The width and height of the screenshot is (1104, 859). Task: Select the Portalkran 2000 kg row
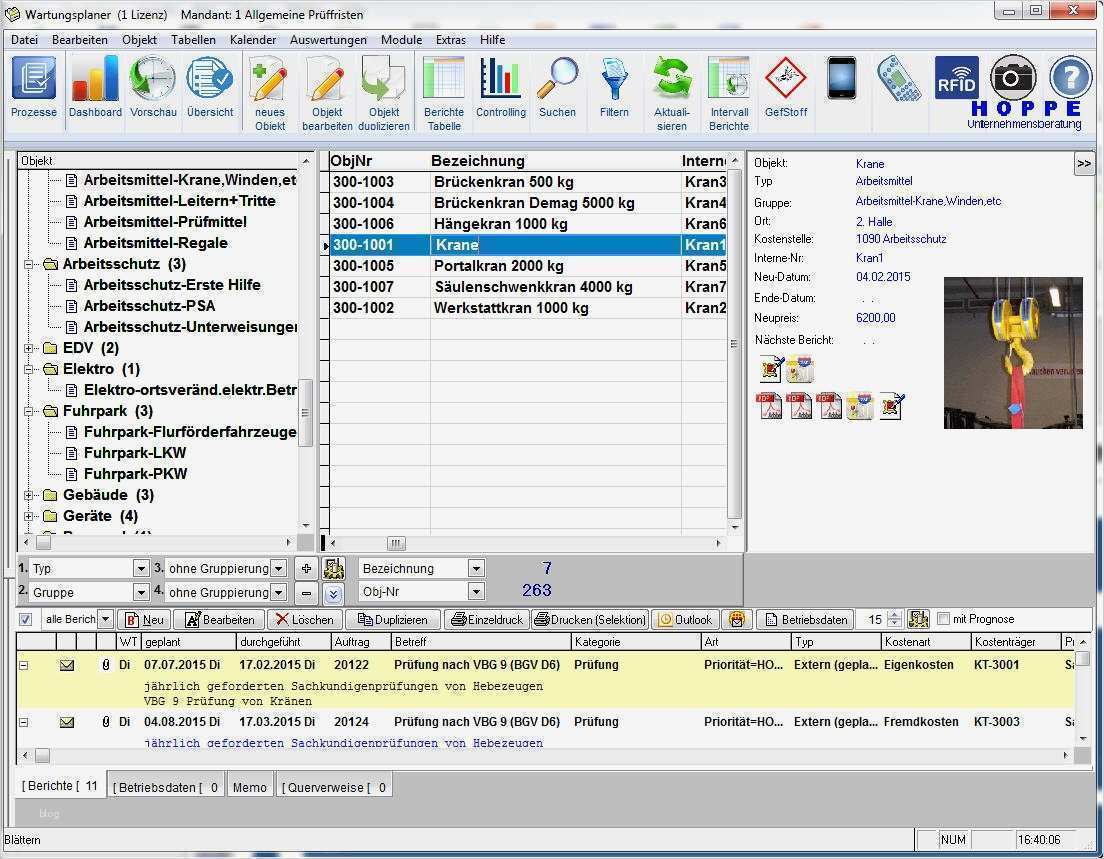pos(500,266)
